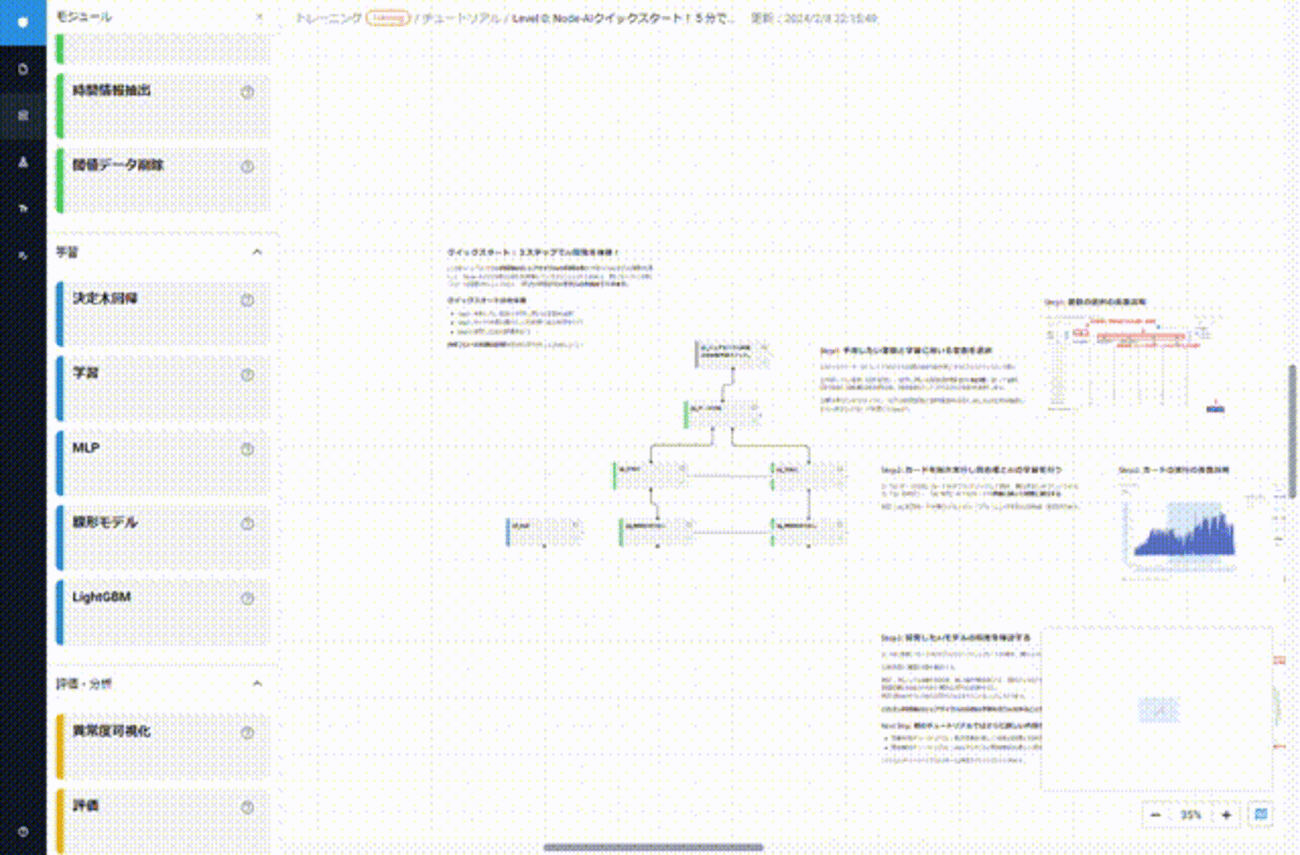Show help for the 閾値データ削除 module
The width and height of the screenshot is (1300, 855).
click(x=247, y=166)
